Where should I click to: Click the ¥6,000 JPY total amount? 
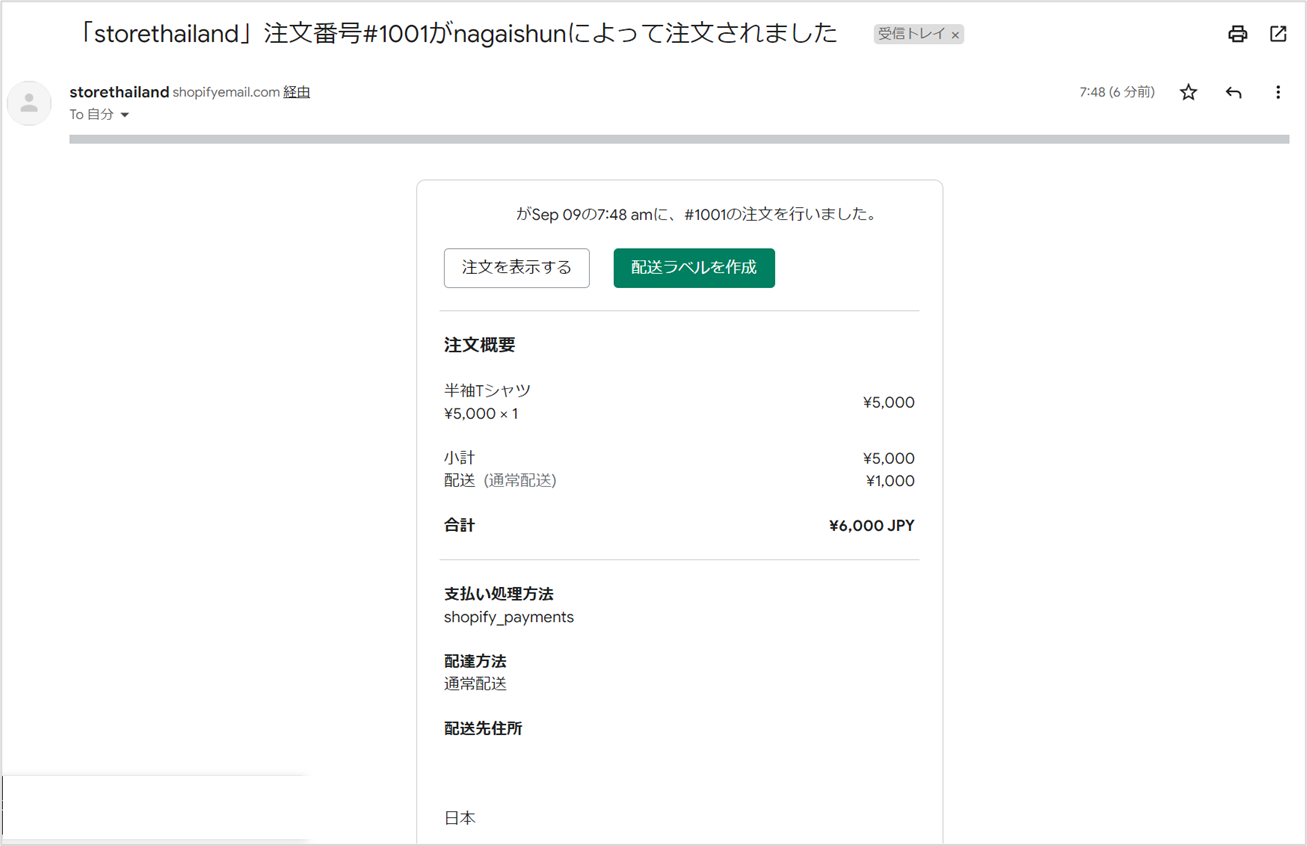click(x=872, y=525)
